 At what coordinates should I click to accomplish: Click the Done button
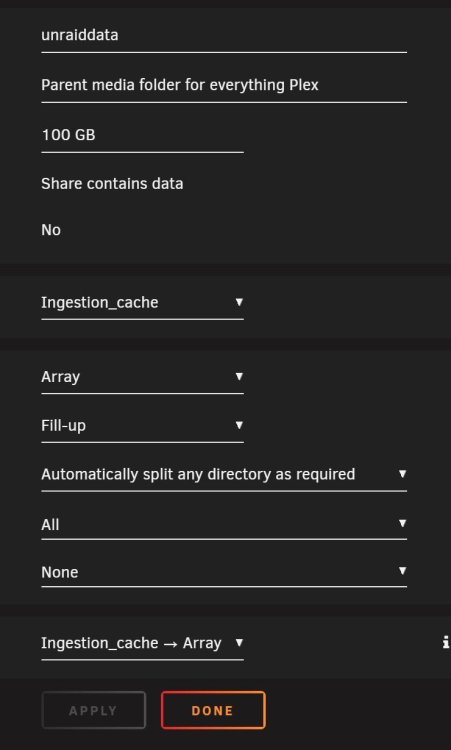(213, 710)
